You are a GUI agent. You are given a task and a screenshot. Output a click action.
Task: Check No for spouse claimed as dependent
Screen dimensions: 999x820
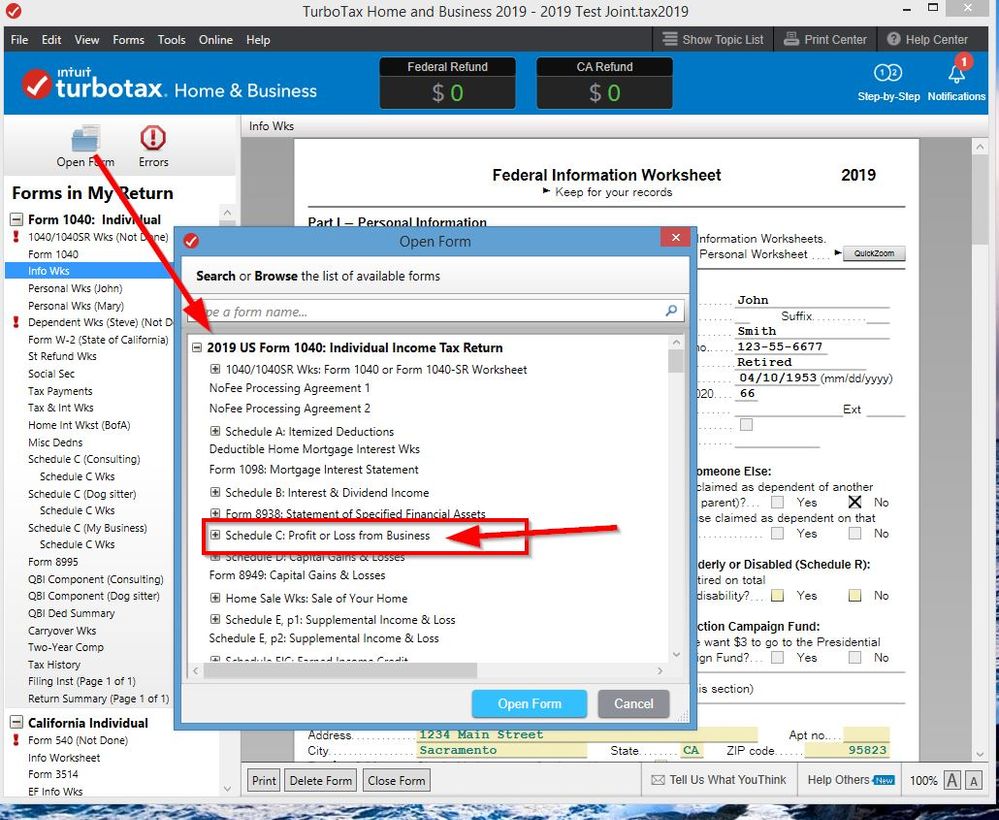[854, 533]
